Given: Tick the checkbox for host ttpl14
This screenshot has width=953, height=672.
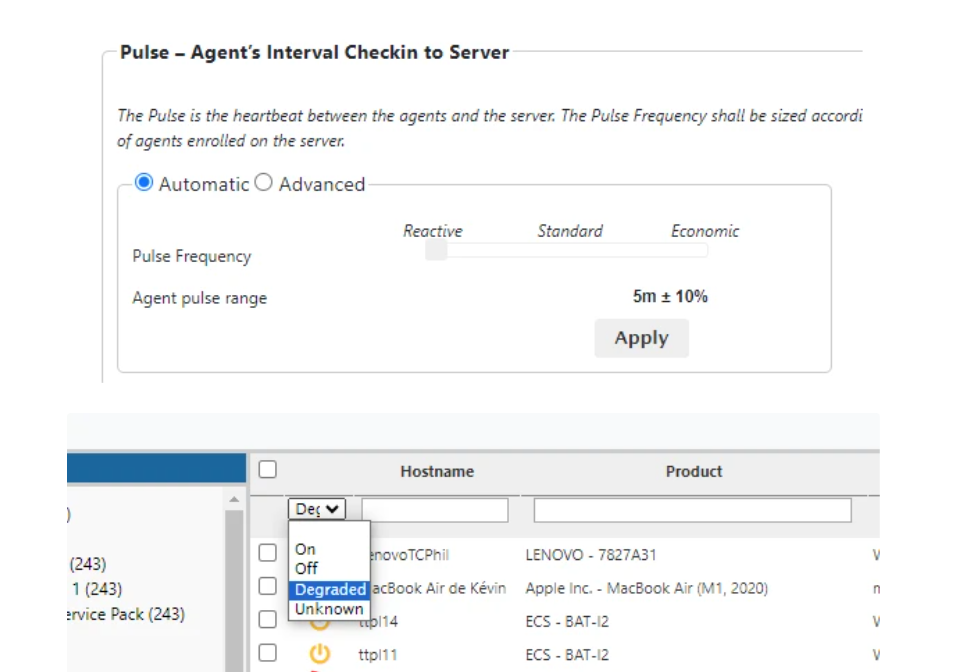Looking at the screenshot, I should 267,620.
